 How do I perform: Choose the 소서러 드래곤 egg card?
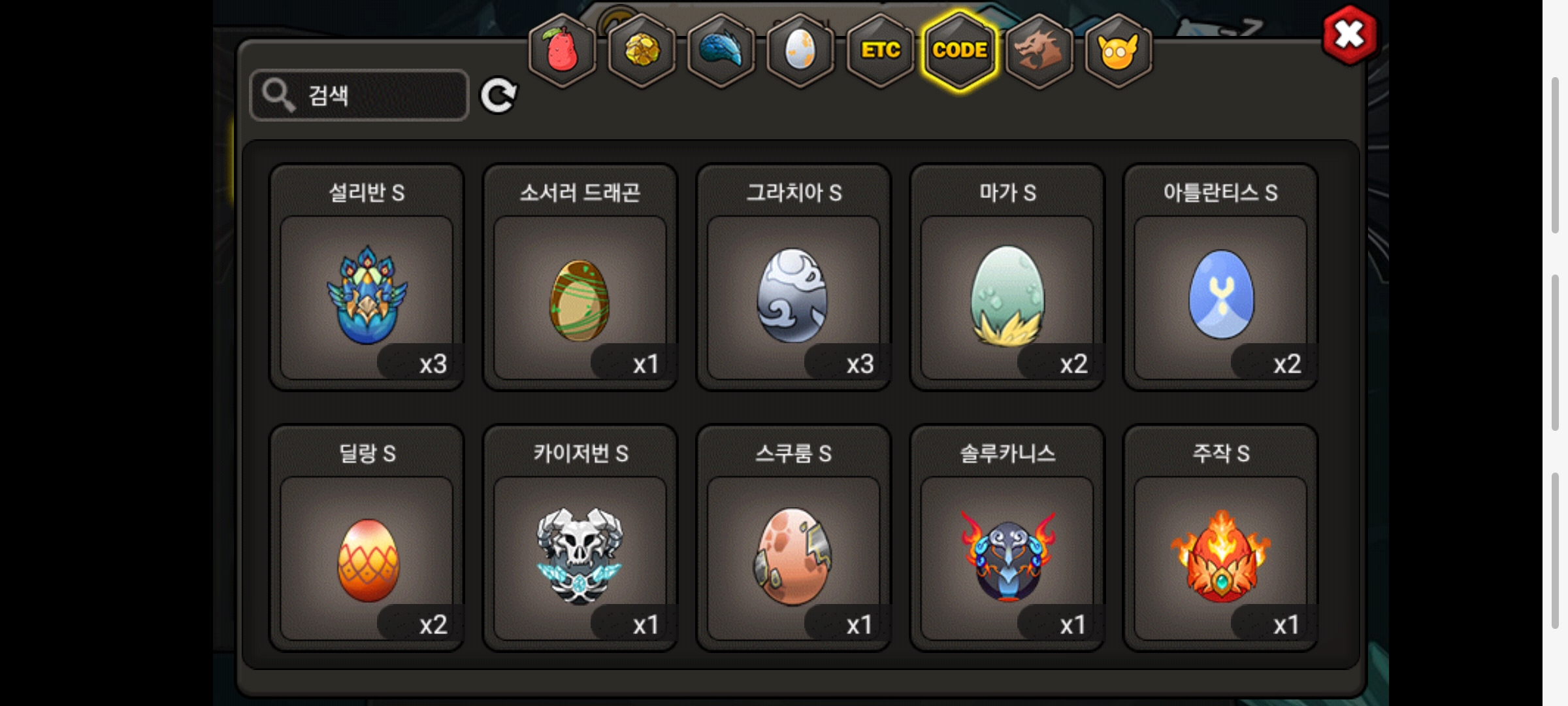tap(580, 277)
